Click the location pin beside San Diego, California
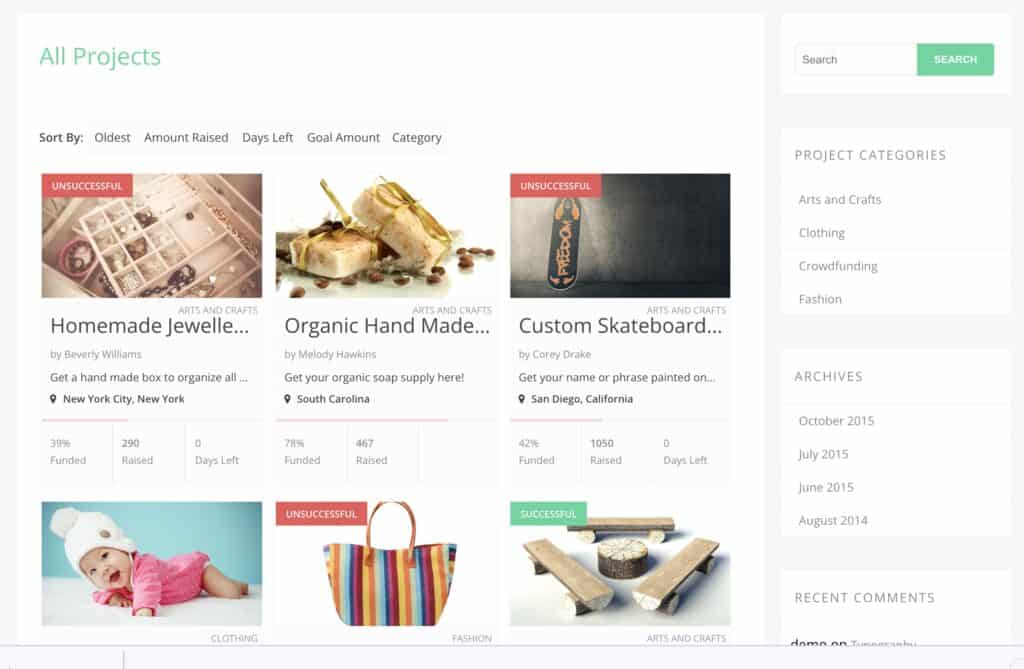Screen dimensions: 1024x669 point(521,399)
